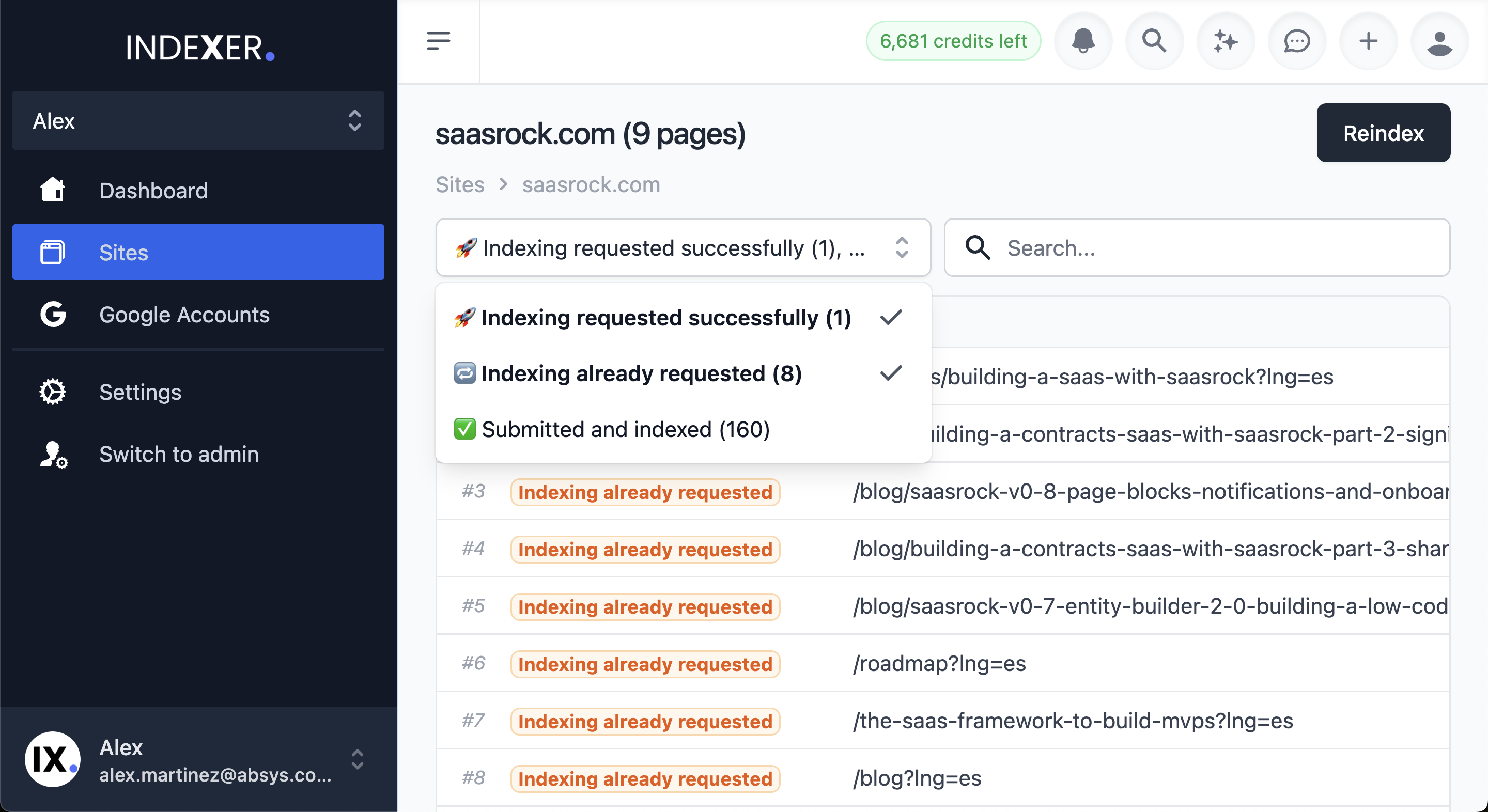Click the Dashboard home icon
Screen dimensions: 1488x812
(53, 190)
